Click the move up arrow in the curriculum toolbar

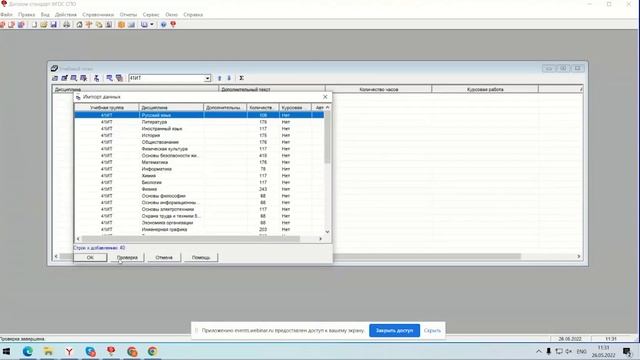pyautogui.click(x=219, y=78)
